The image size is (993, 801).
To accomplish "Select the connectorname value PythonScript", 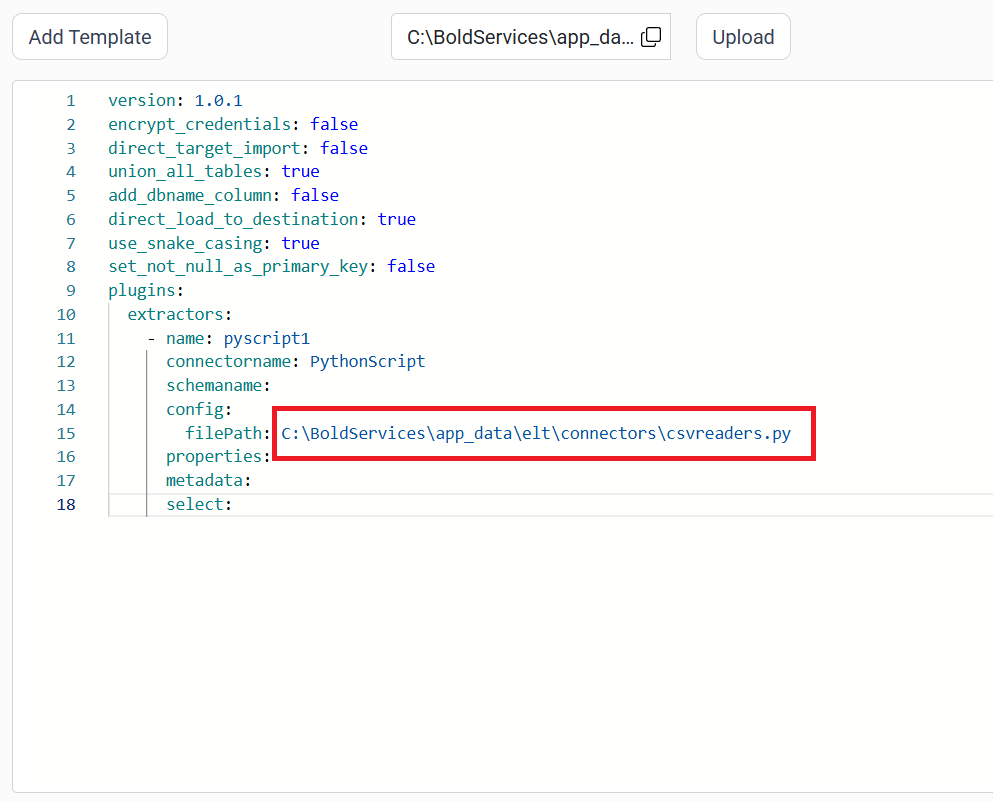I will tap(367, 361).
